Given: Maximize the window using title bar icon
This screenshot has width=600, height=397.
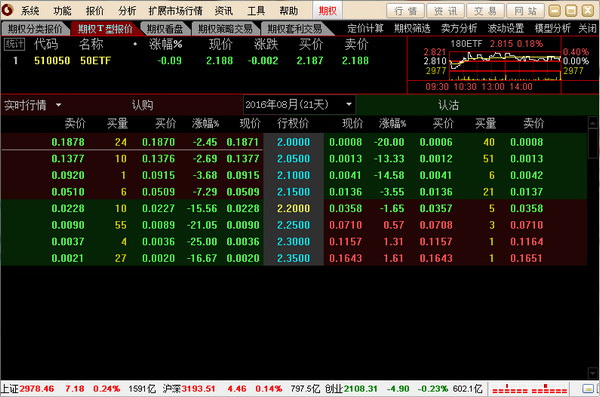Looking at the screenshot, I should coord(571,11).
